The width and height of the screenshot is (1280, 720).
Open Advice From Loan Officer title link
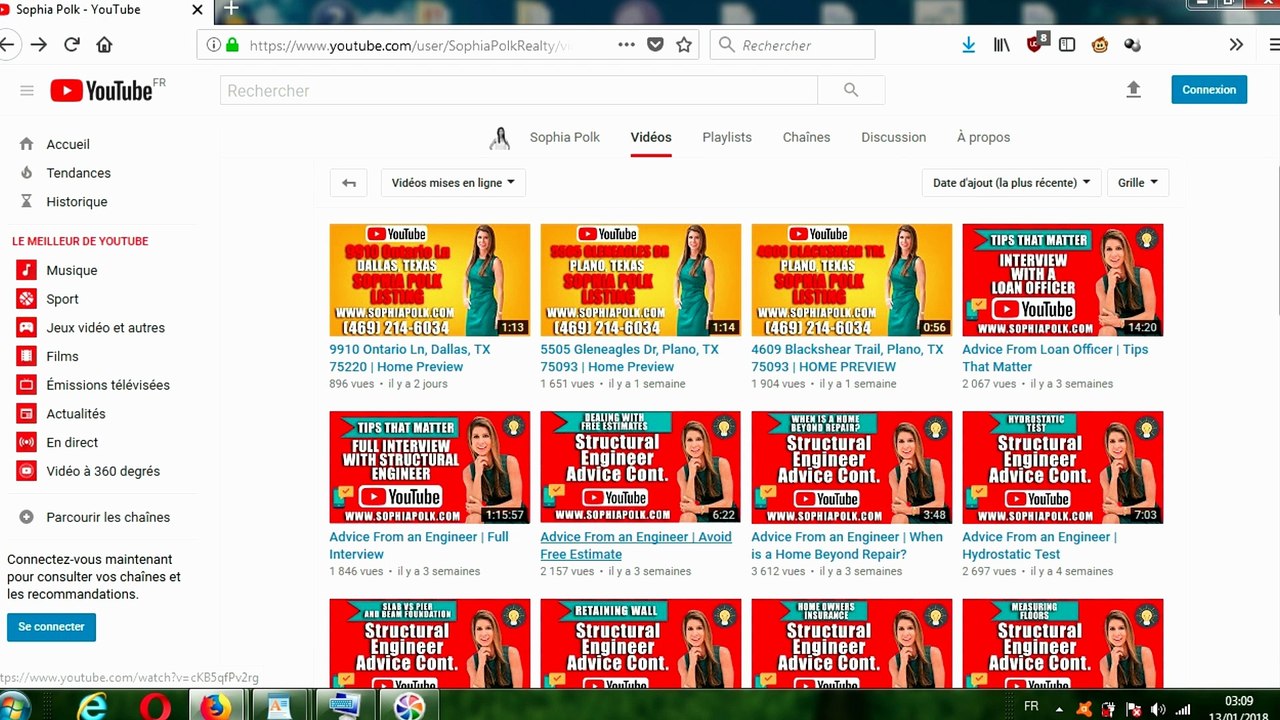(1055, 358)
